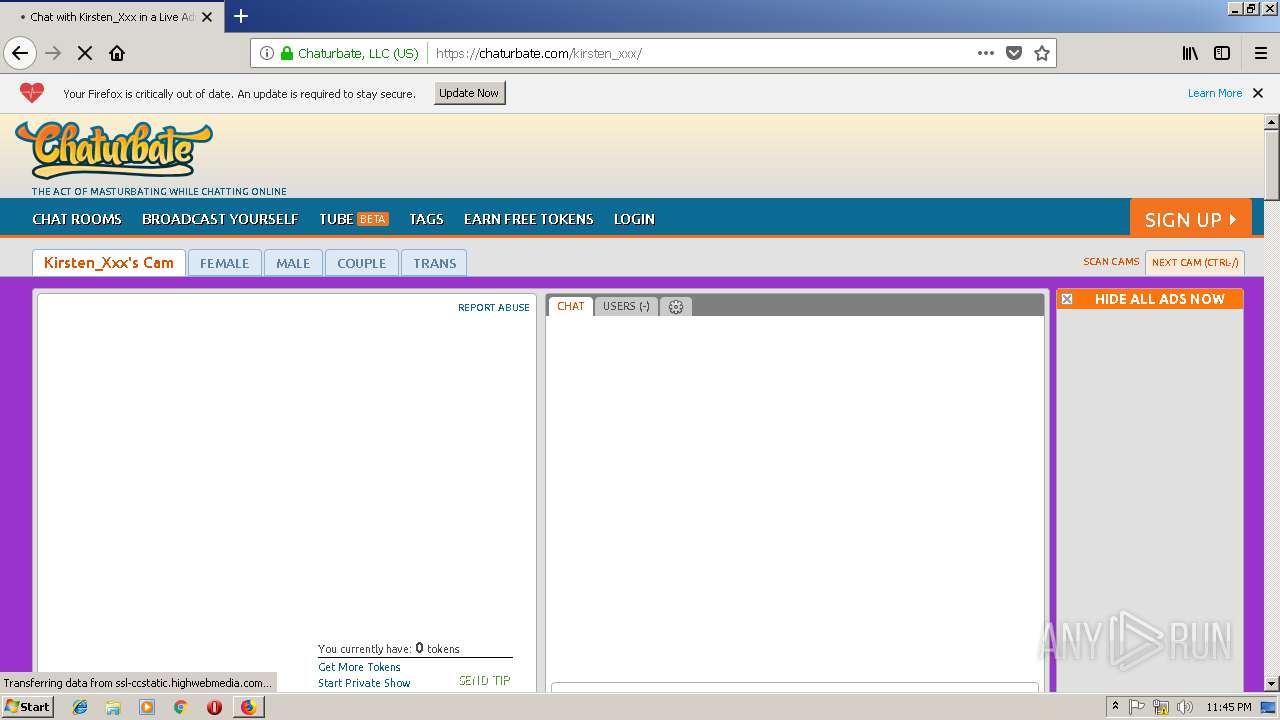The image size is (1280, 720).
Task: Bookmark this page with the star
Action: [1042, 53]
